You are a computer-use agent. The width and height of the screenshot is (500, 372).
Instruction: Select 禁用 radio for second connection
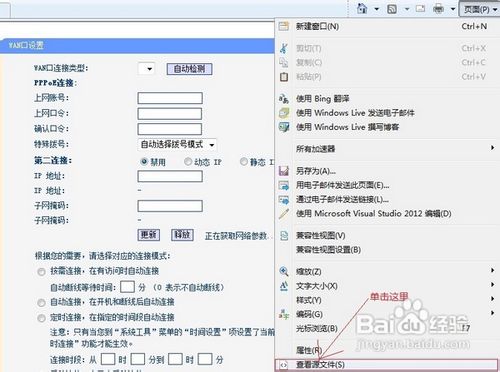pos(144,162)
